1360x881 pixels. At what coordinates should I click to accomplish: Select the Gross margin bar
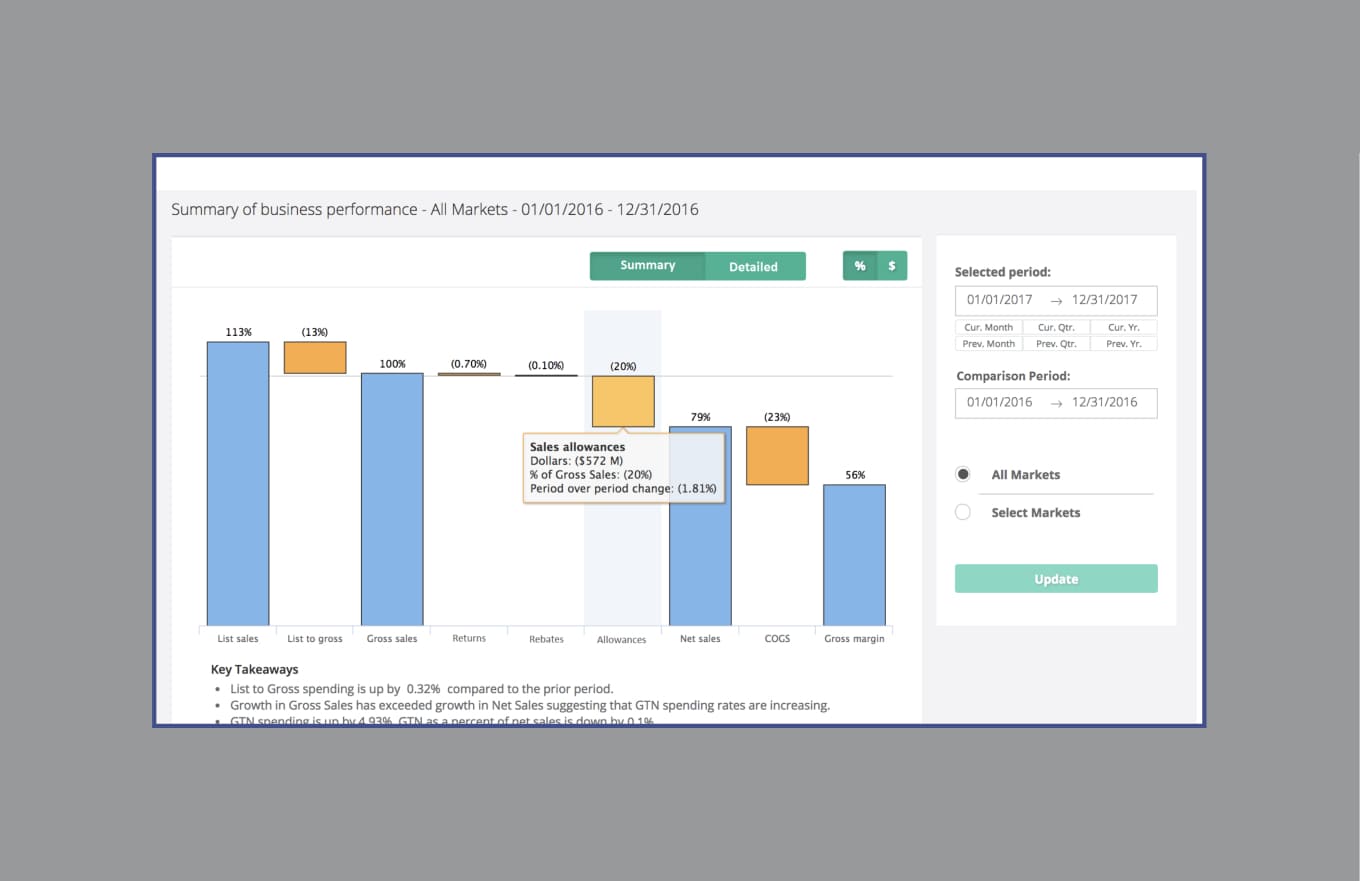854,555
